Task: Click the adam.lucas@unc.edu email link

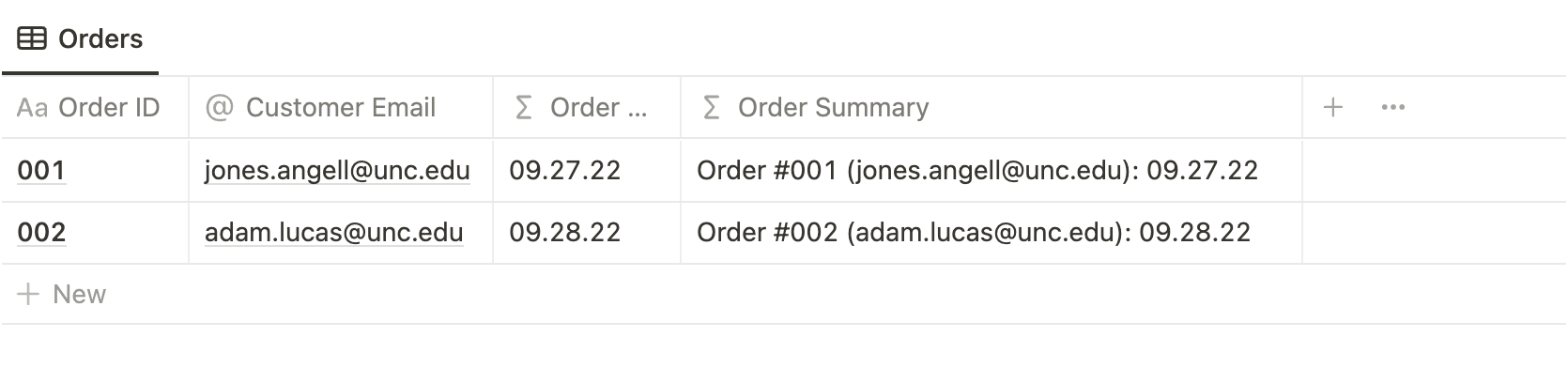Action: [333, 233]
